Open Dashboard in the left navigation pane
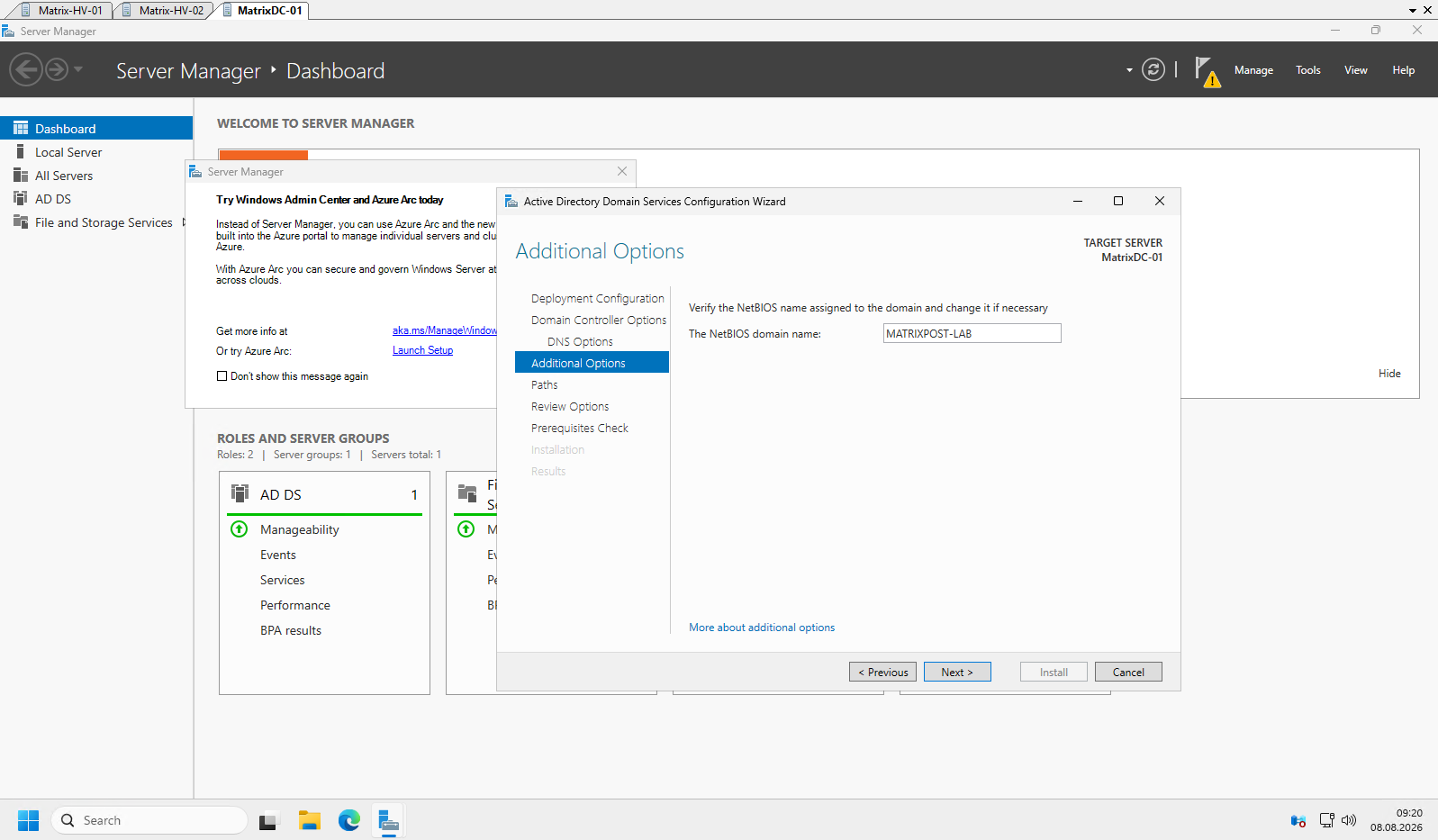The width and height of the screenshot is (1438, 840). (96, 128)
